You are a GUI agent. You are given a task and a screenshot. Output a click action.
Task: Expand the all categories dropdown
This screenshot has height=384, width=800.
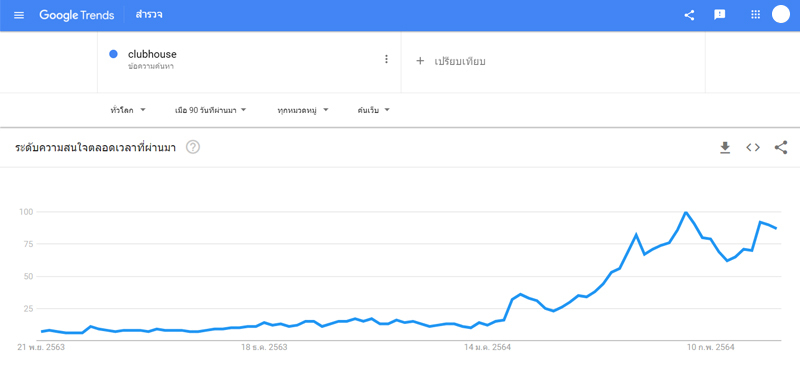[x=303, y=110]
